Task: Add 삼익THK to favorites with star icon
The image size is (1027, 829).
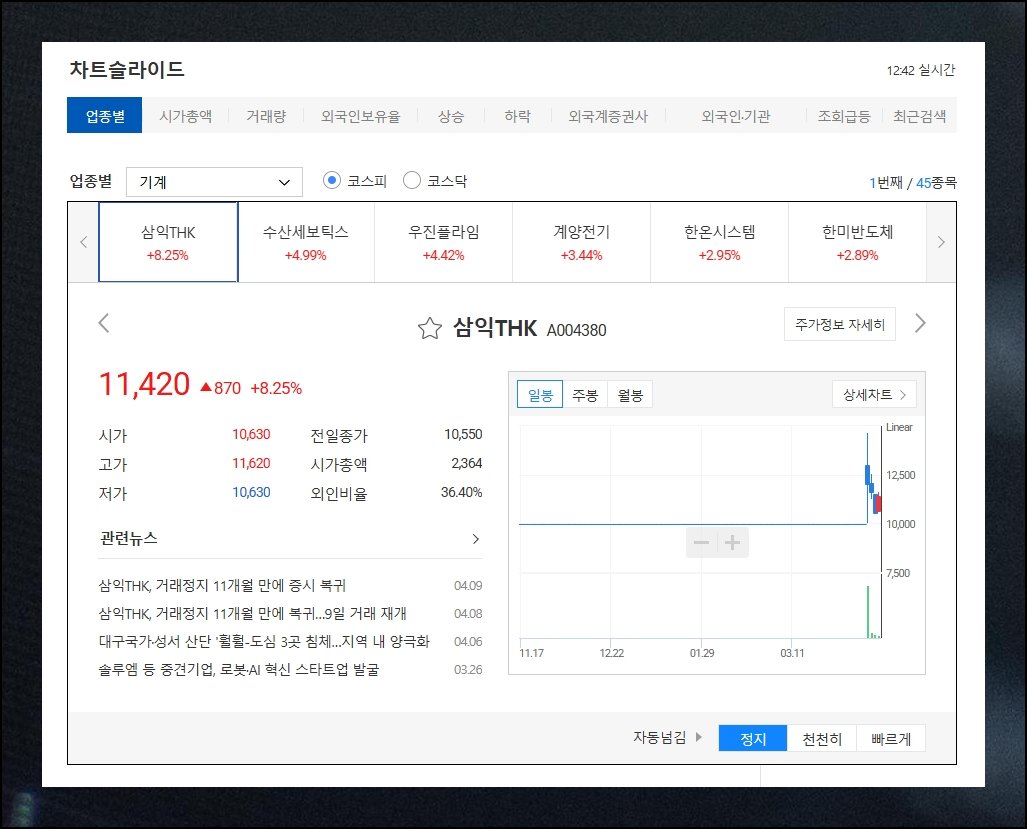Action: point(430,328)
